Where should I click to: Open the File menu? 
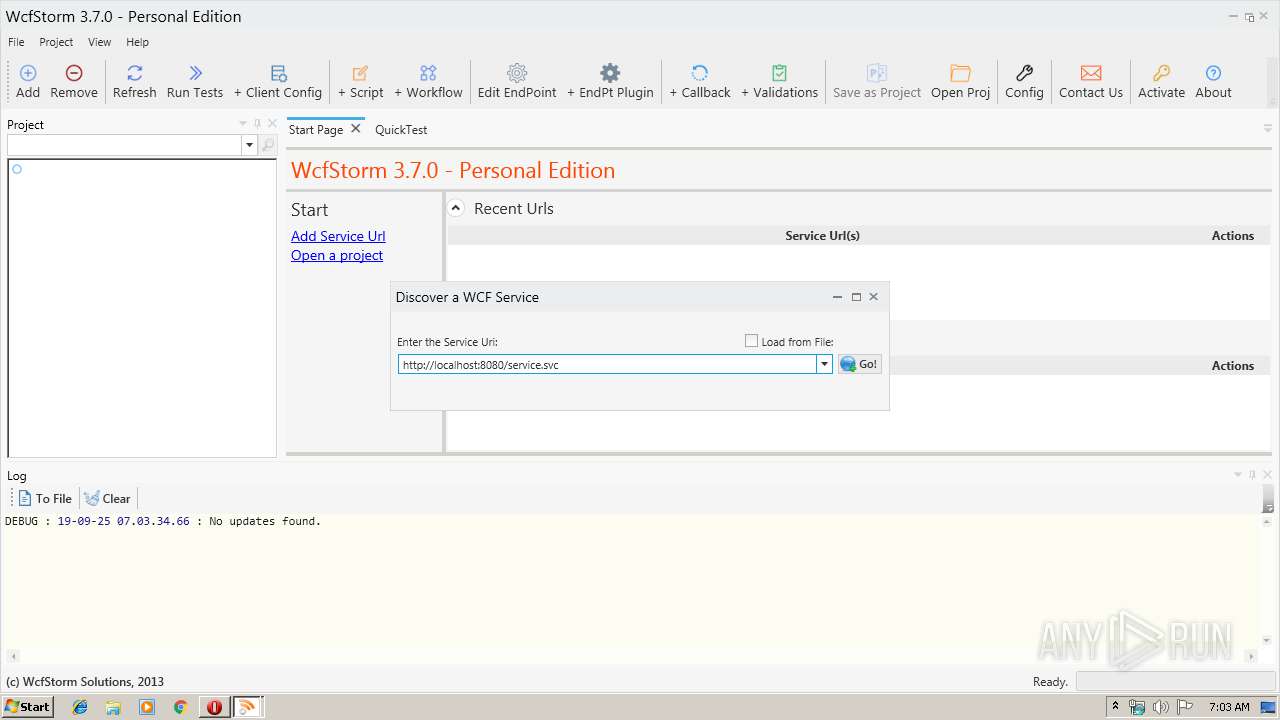(x=16, y=42)
